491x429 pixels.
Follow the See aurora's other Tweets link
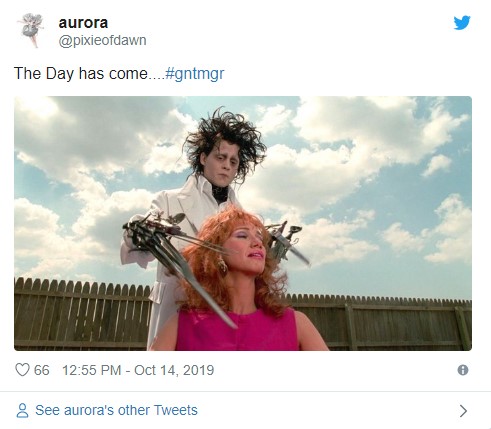coord(116,410)
